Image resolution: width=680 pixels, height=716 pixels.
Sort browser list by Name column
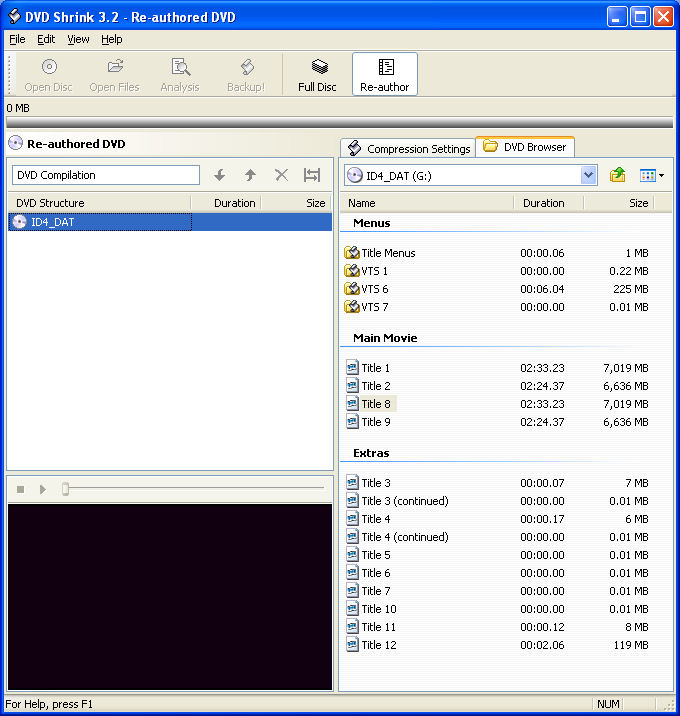(x=427, y=203)
